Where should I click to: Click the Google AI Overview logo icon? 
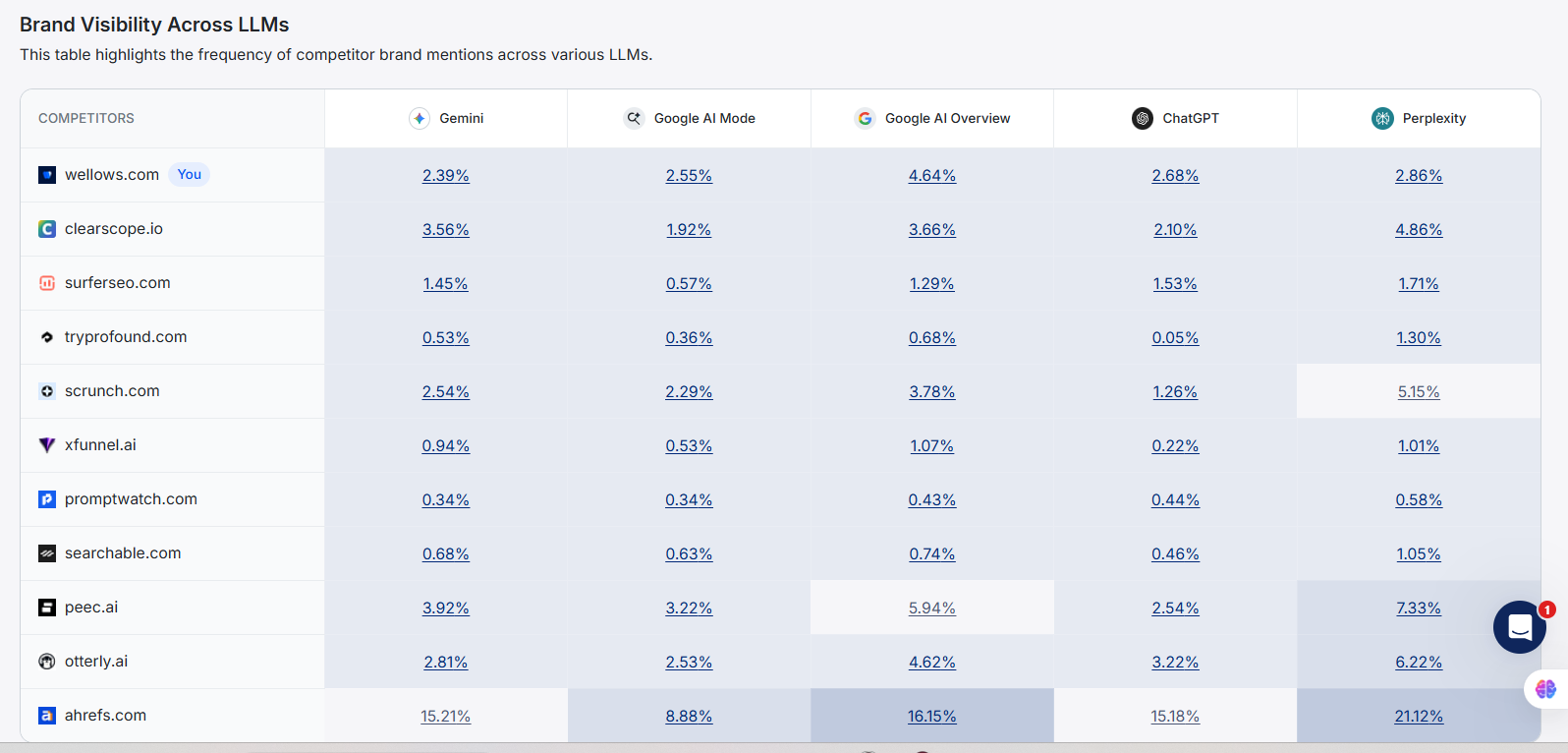pyautogui.click(x=865, y=118)
